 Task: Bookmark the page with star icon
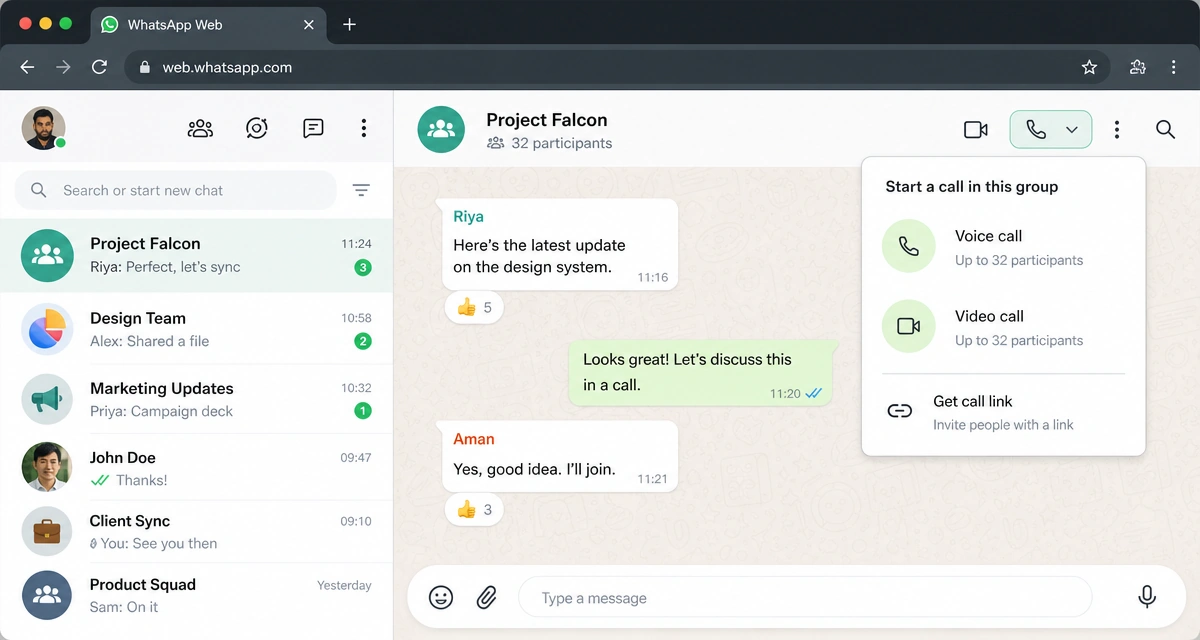[x=1090, y=67]
